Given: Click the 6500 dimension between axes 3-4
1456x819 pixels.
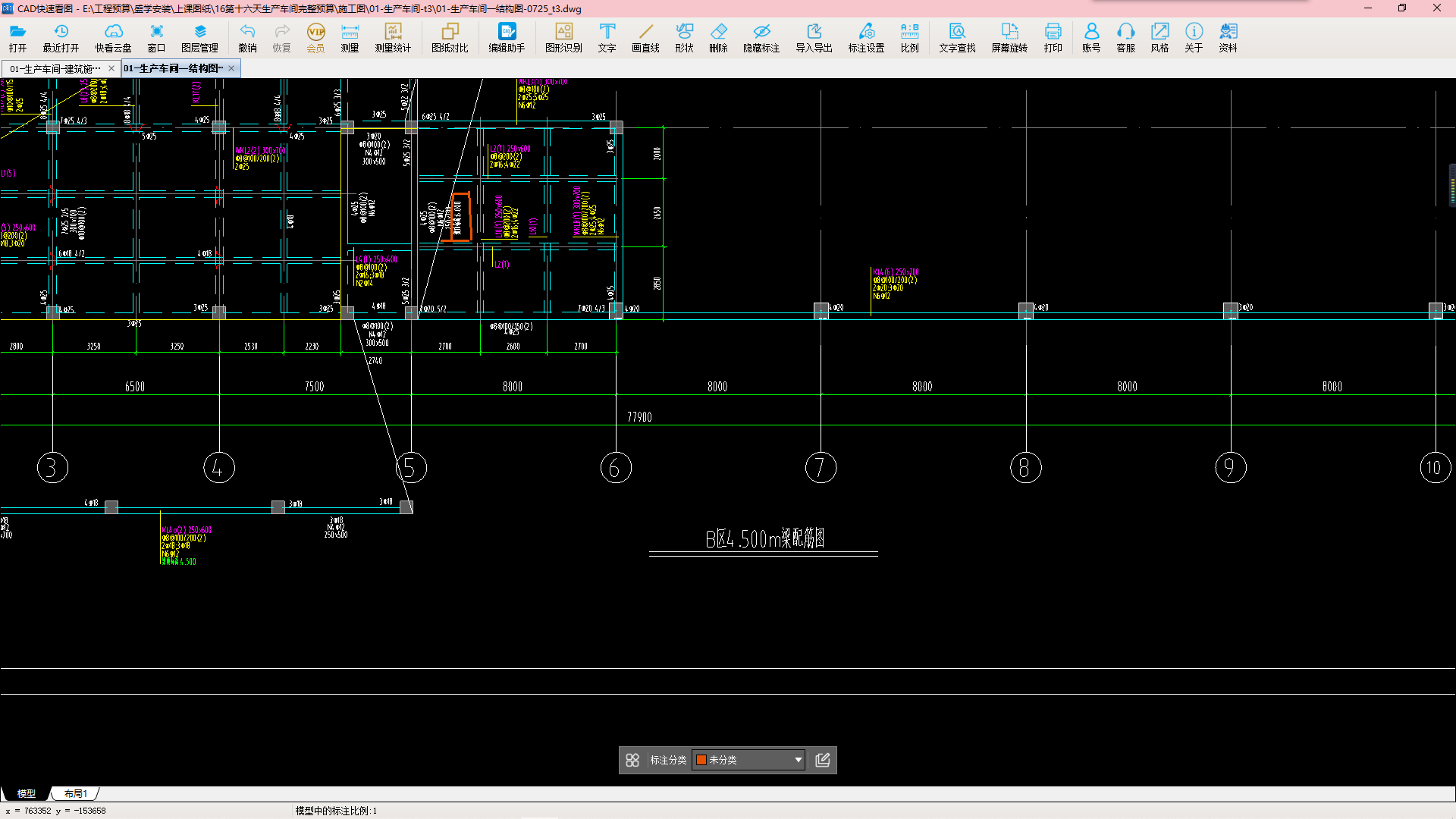Looking at the screenshot, I should [135, 387].
